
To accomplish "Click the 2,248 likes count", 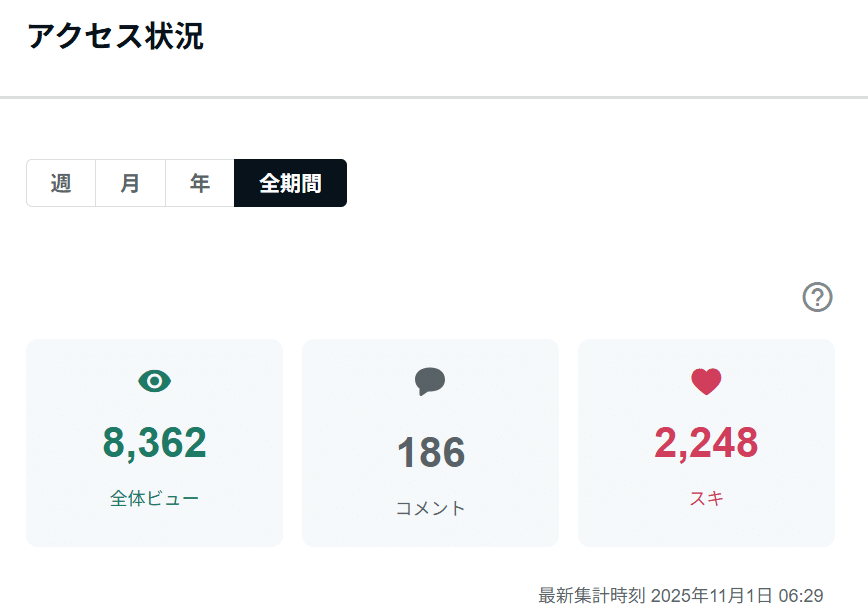I will coord(706,443).
